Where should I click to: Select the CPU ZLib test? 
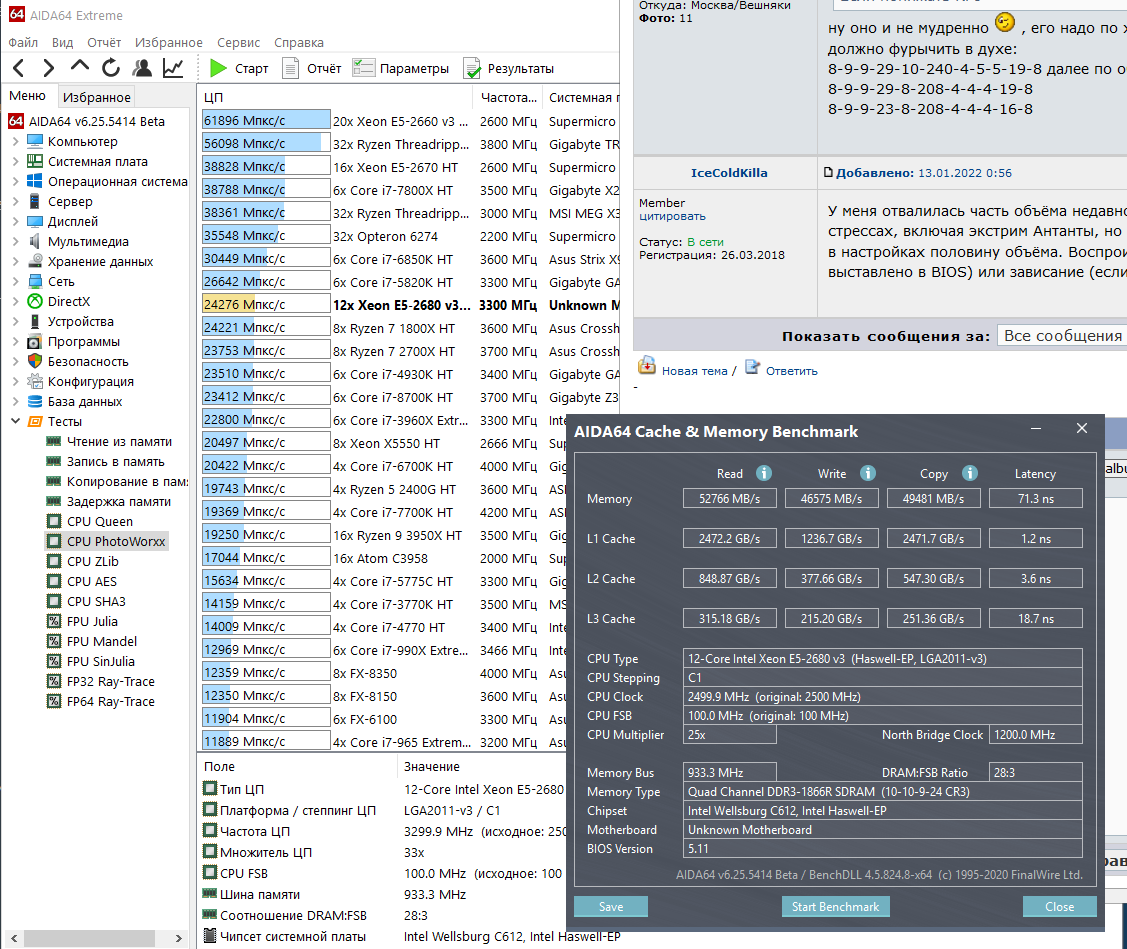(x=93, y=561)
